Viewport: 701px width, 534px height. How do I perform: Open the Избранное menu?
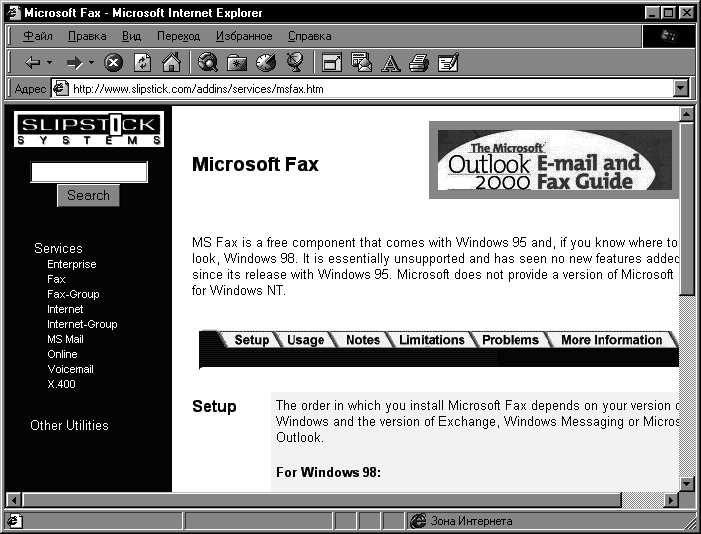point(244,36)
